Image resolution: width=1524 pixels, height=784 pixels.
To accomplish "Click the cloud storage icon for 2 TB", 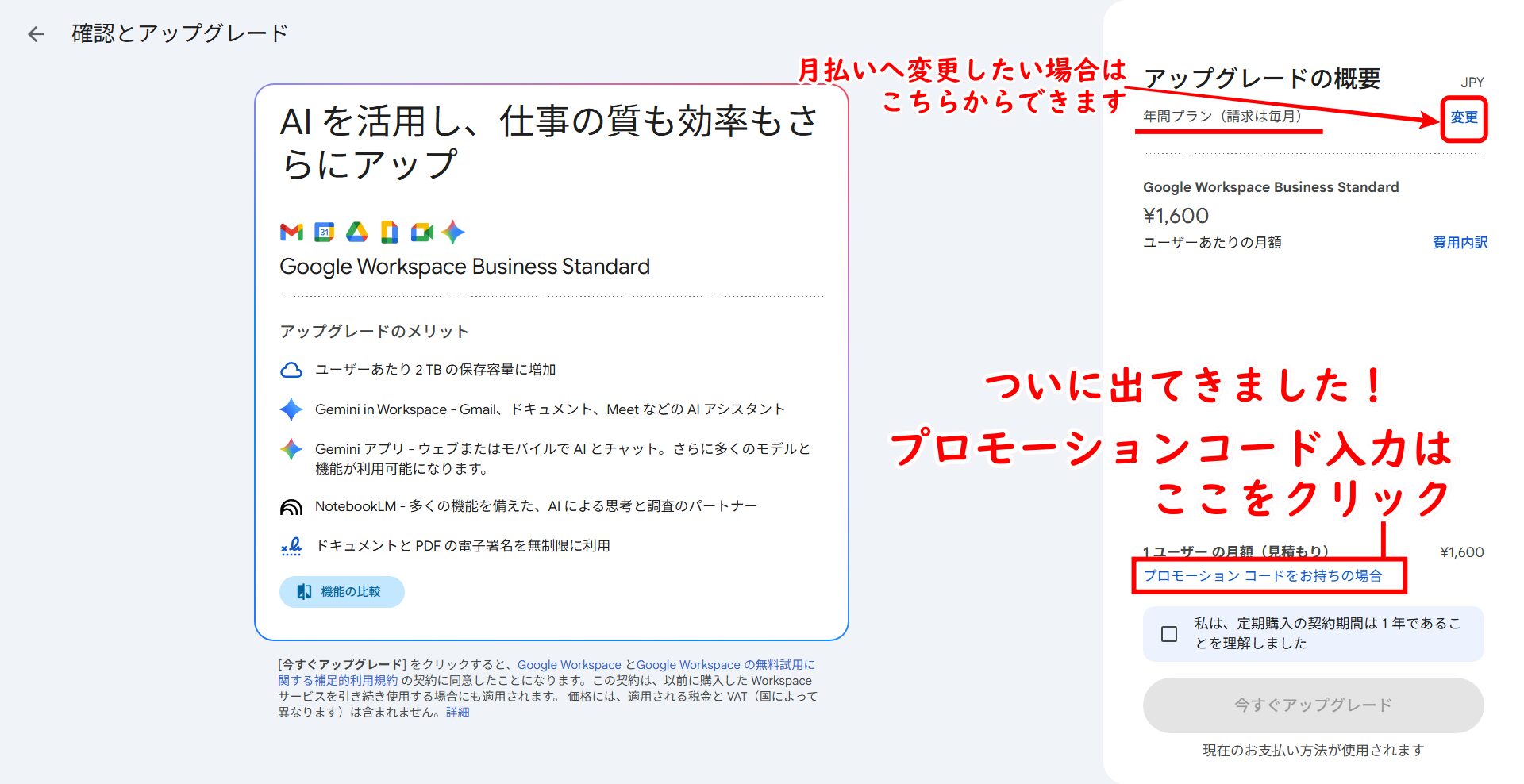I will pyautogui.click(x=291, y=371).
